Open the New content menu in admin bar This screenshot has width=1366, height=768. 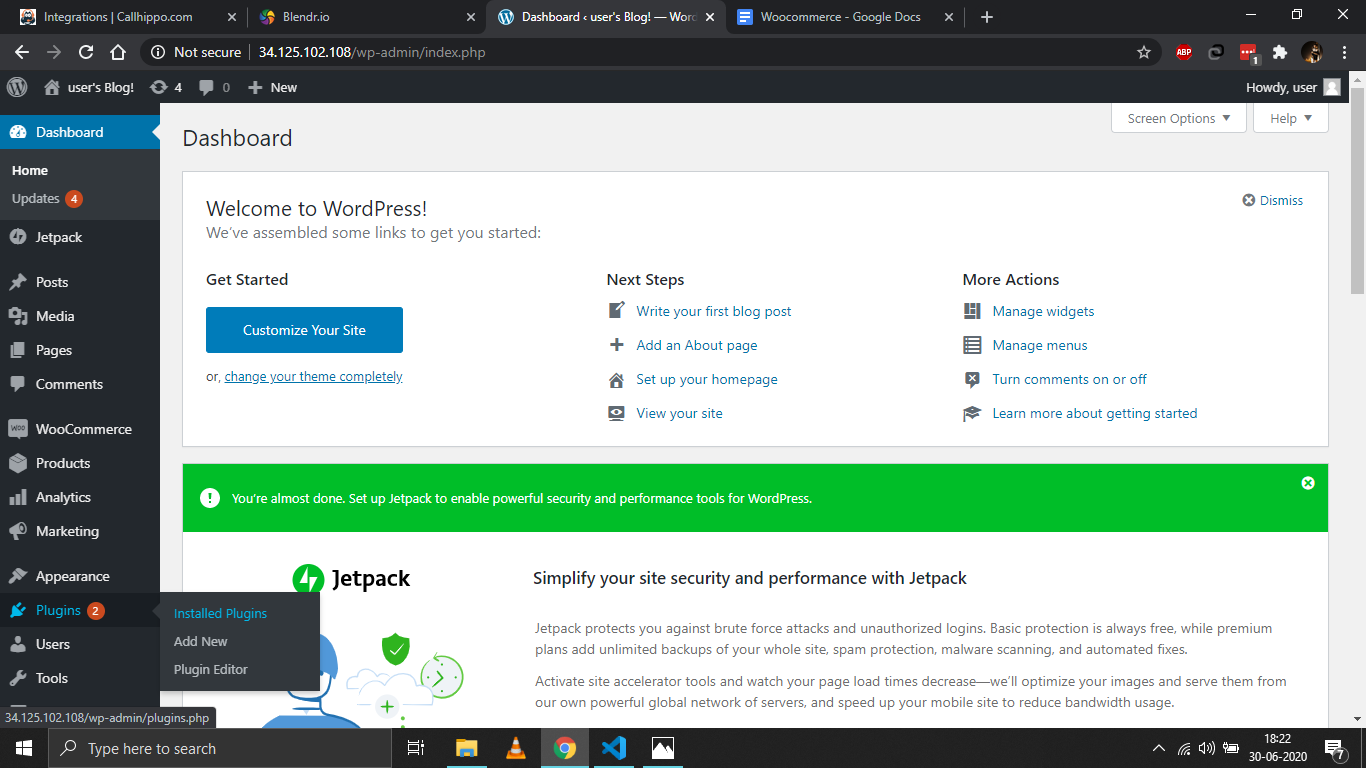pyautogui.click(x=272, y=87)
